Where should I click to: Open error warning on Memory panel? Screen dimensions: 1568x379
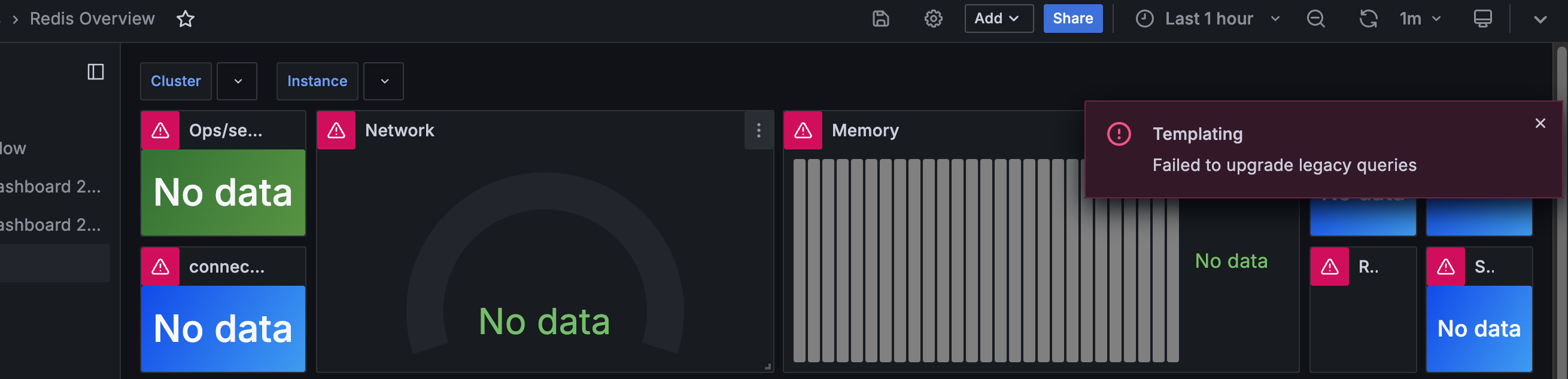tap(803, 130)
